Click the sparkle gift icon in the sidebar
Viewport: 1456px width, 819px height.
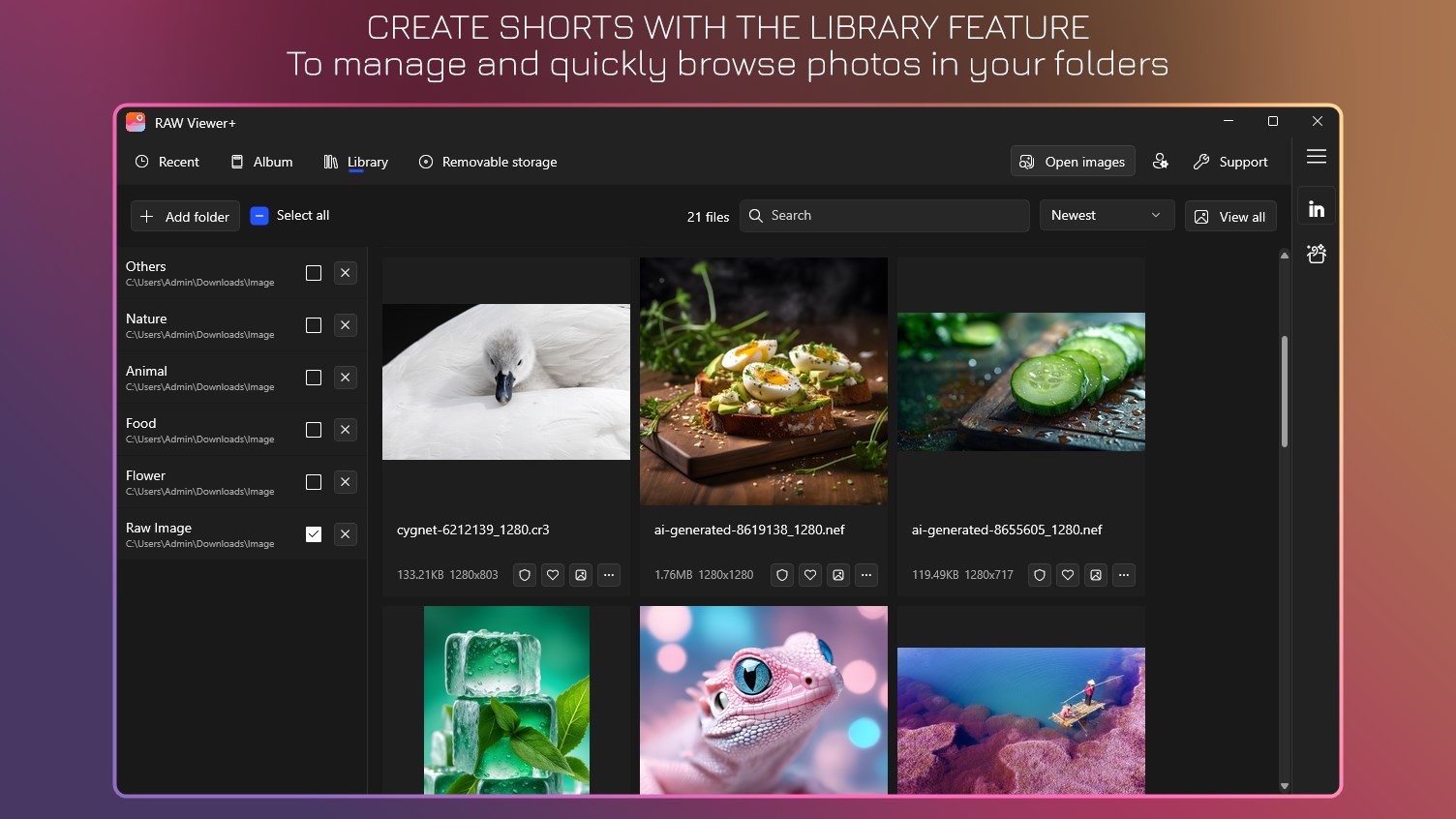click(1317, 254)
